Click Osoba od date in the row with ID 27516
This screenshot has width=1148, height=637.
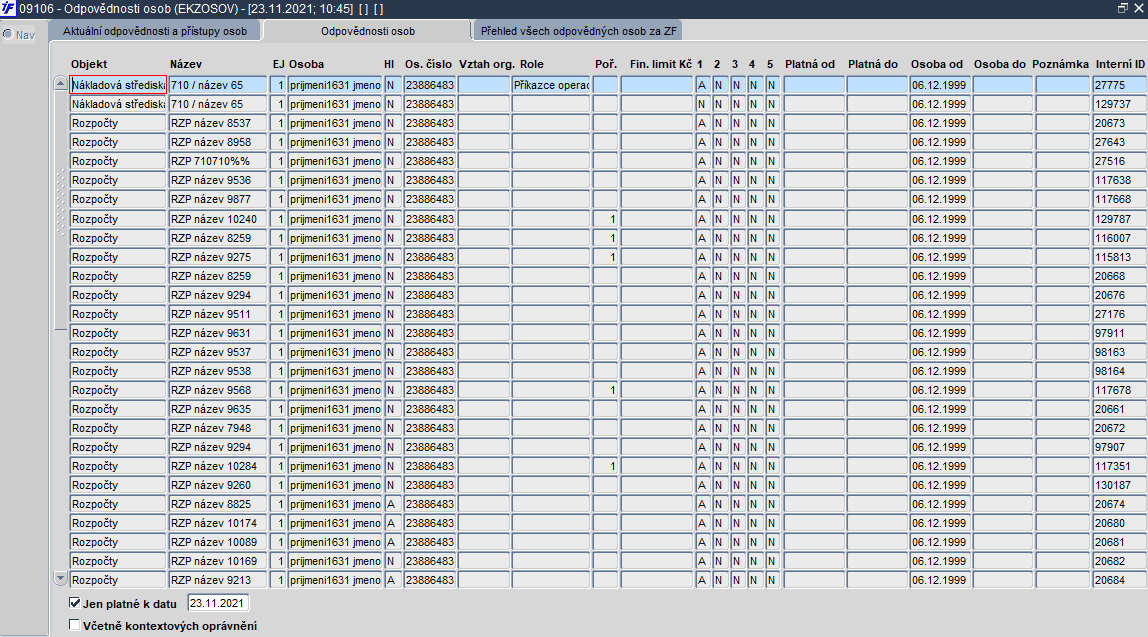939,161
